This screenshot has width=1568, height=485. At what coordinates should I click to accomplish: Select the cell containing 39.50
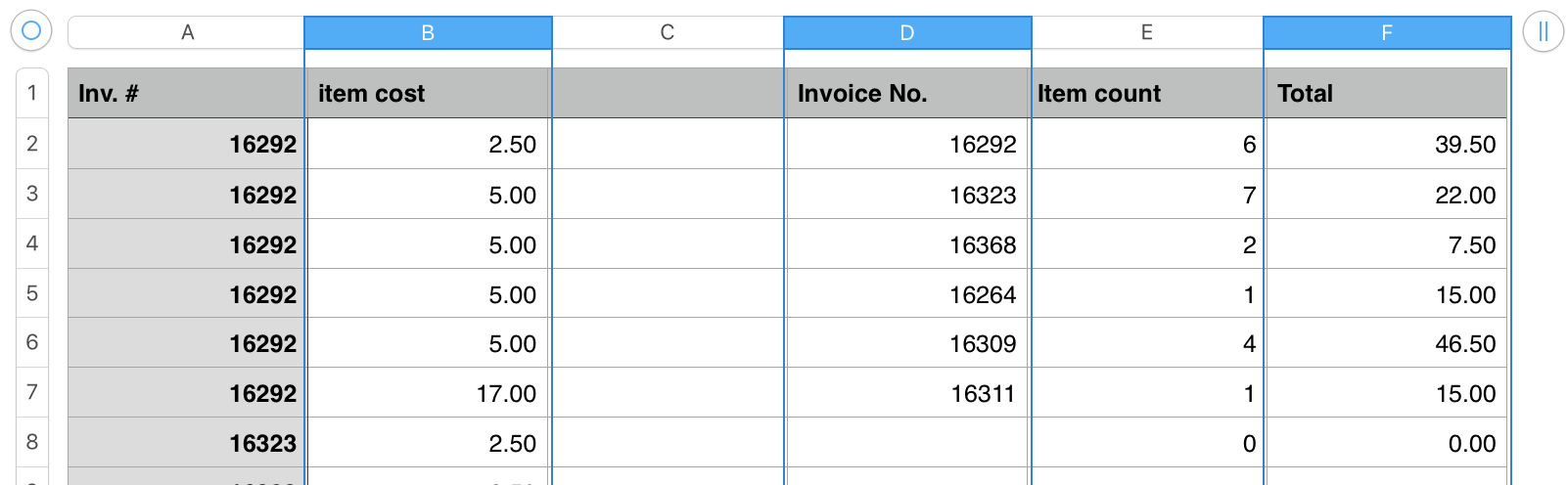pos(1387,144)
